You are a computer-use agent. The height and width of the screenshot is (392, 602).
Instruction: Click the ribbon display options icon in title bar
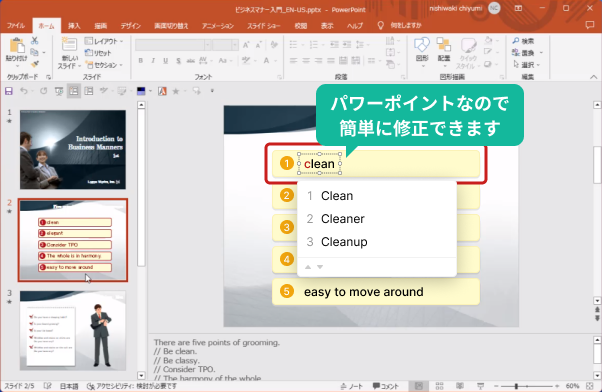[x=518, y=8]
